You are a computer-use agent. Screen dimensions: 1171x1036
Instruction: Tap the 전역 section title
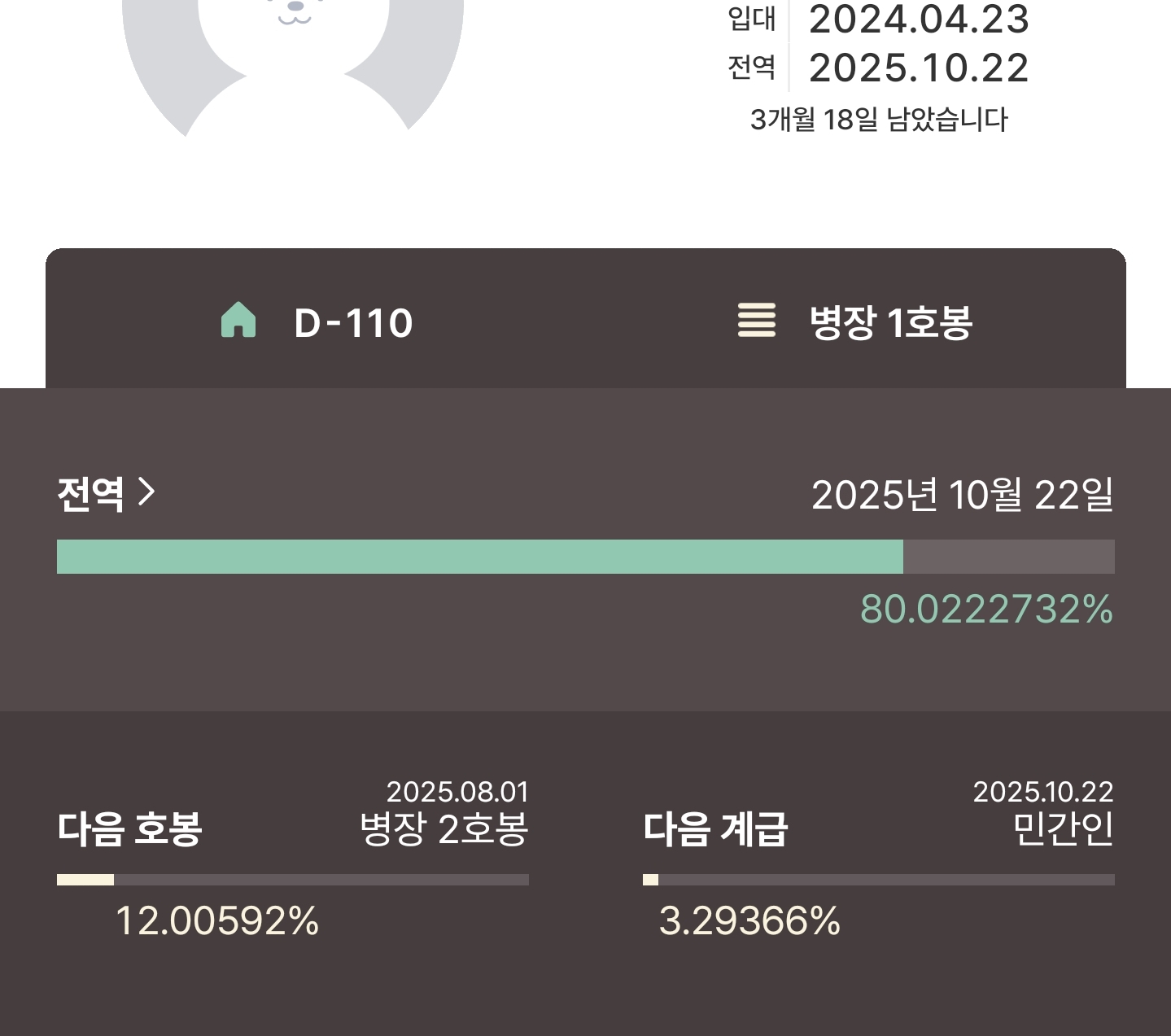pos(90,493)
